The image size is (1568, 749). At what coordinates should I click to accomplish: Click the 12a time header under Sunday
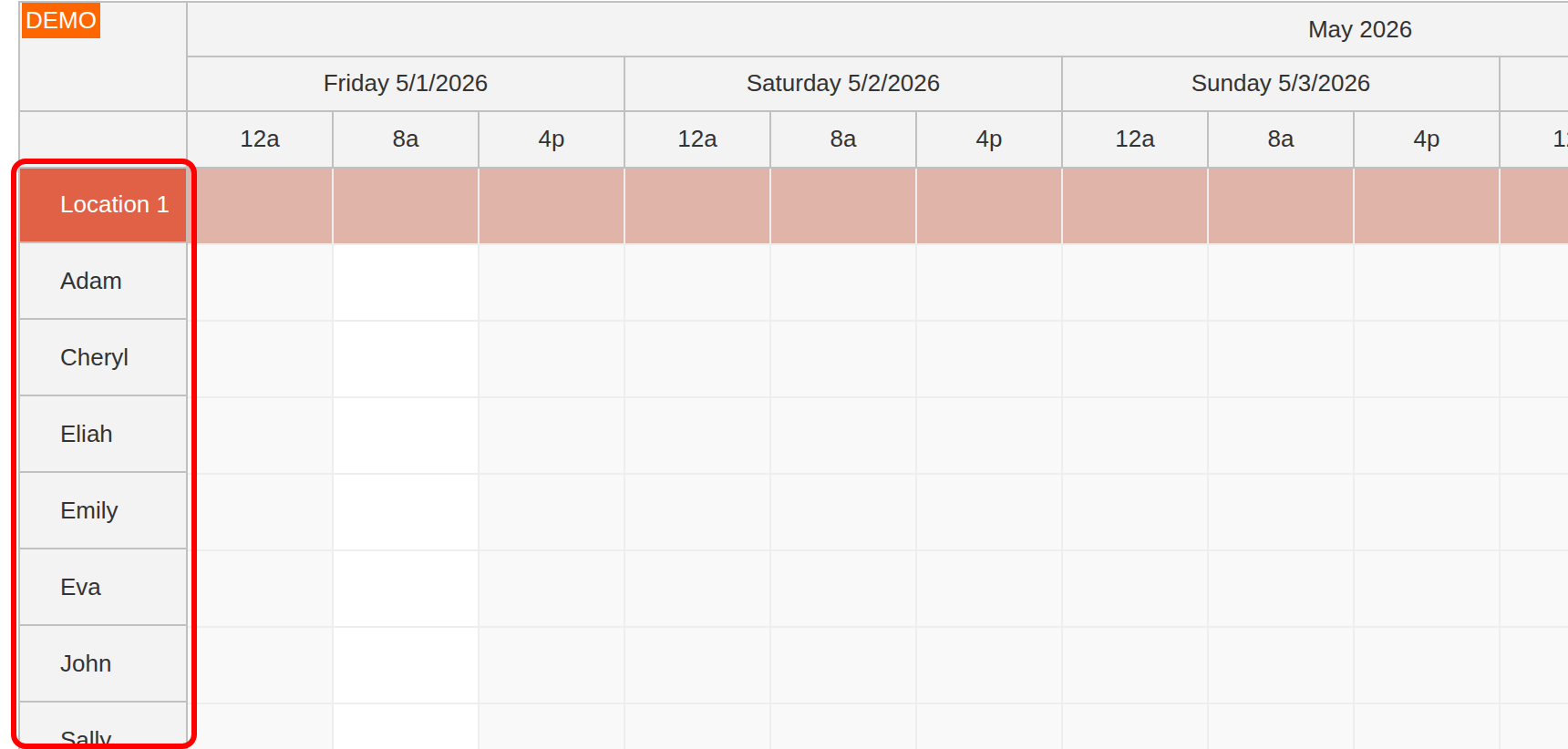coord(1135,139)
